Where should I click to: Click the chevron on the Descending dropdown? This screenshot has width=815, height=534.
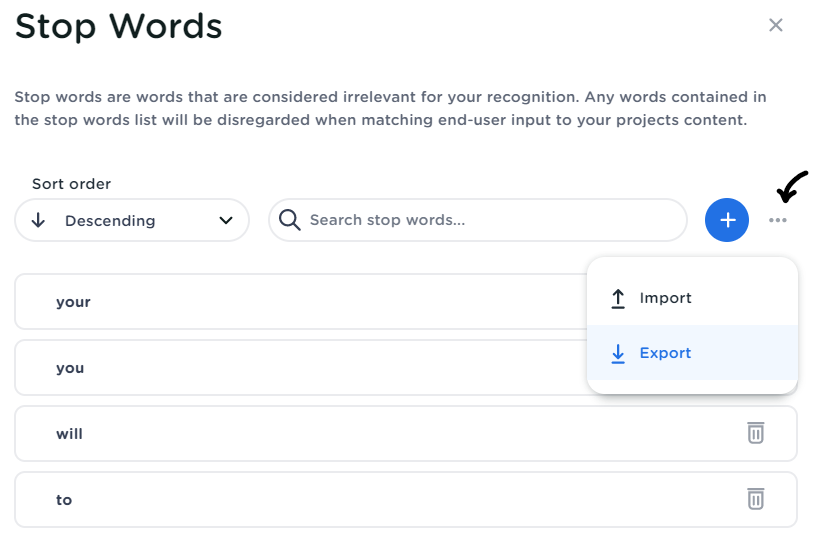(x=226, y=220)
